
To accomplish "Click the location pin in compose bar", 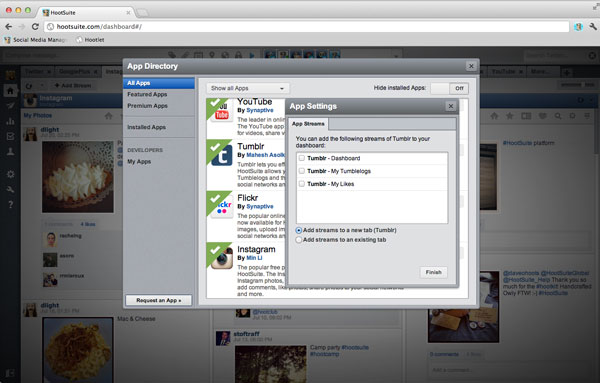I will click(212, 55).
